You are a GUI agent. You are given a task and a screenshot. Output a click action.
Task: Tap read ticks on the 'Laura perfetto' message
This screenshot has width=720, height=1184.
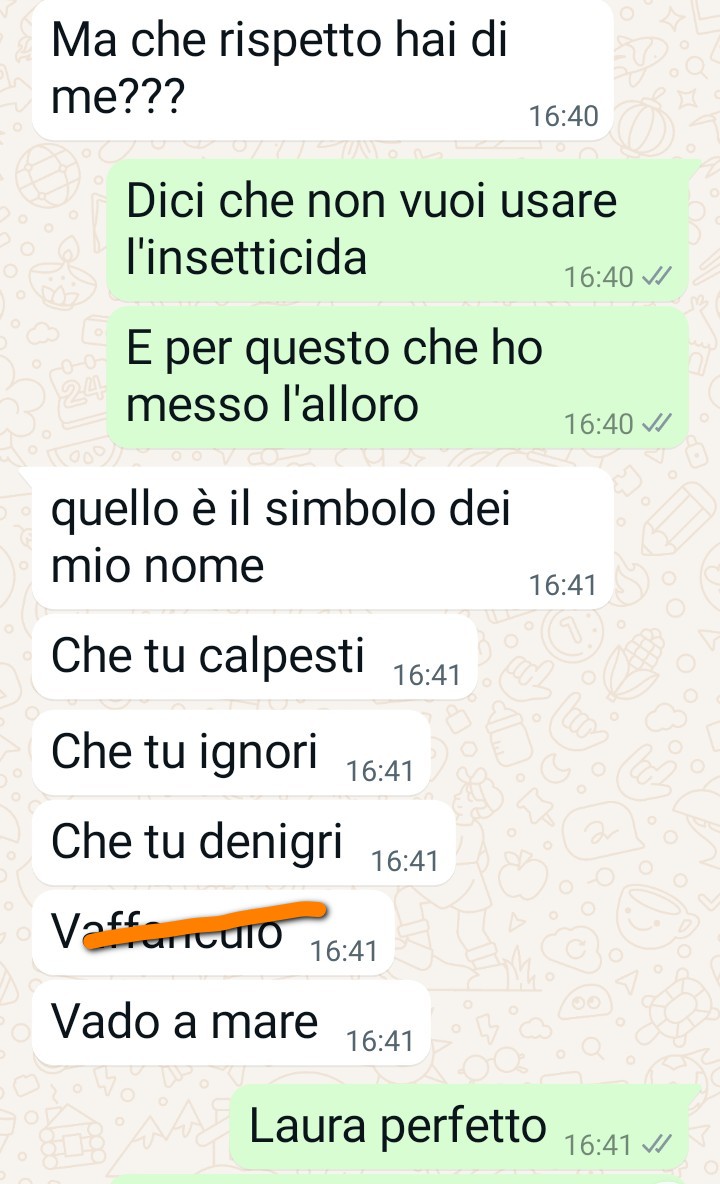[x=656, y=1145]
